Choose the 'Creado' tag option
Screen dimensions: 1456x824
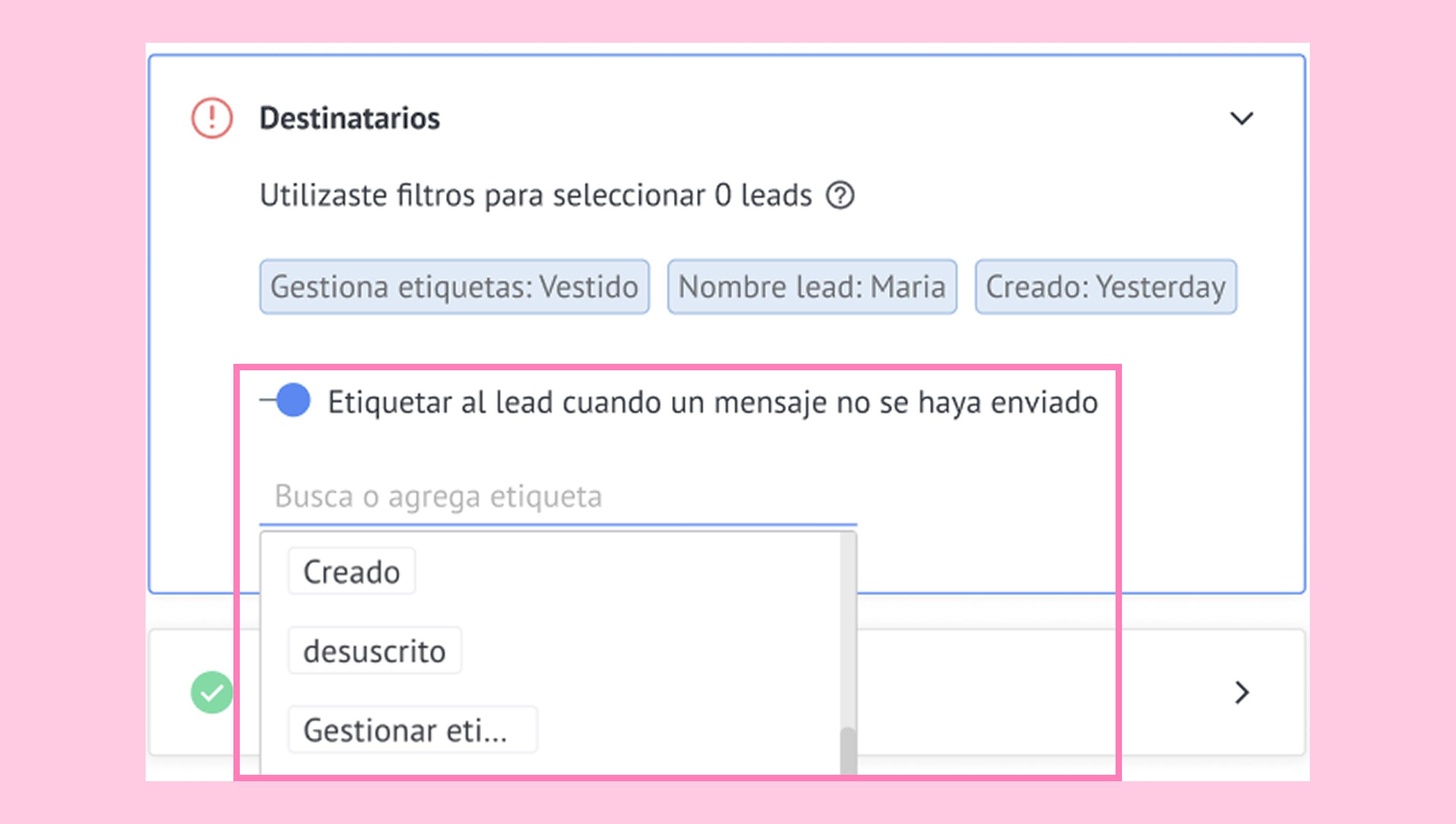[x=352, y=571]
